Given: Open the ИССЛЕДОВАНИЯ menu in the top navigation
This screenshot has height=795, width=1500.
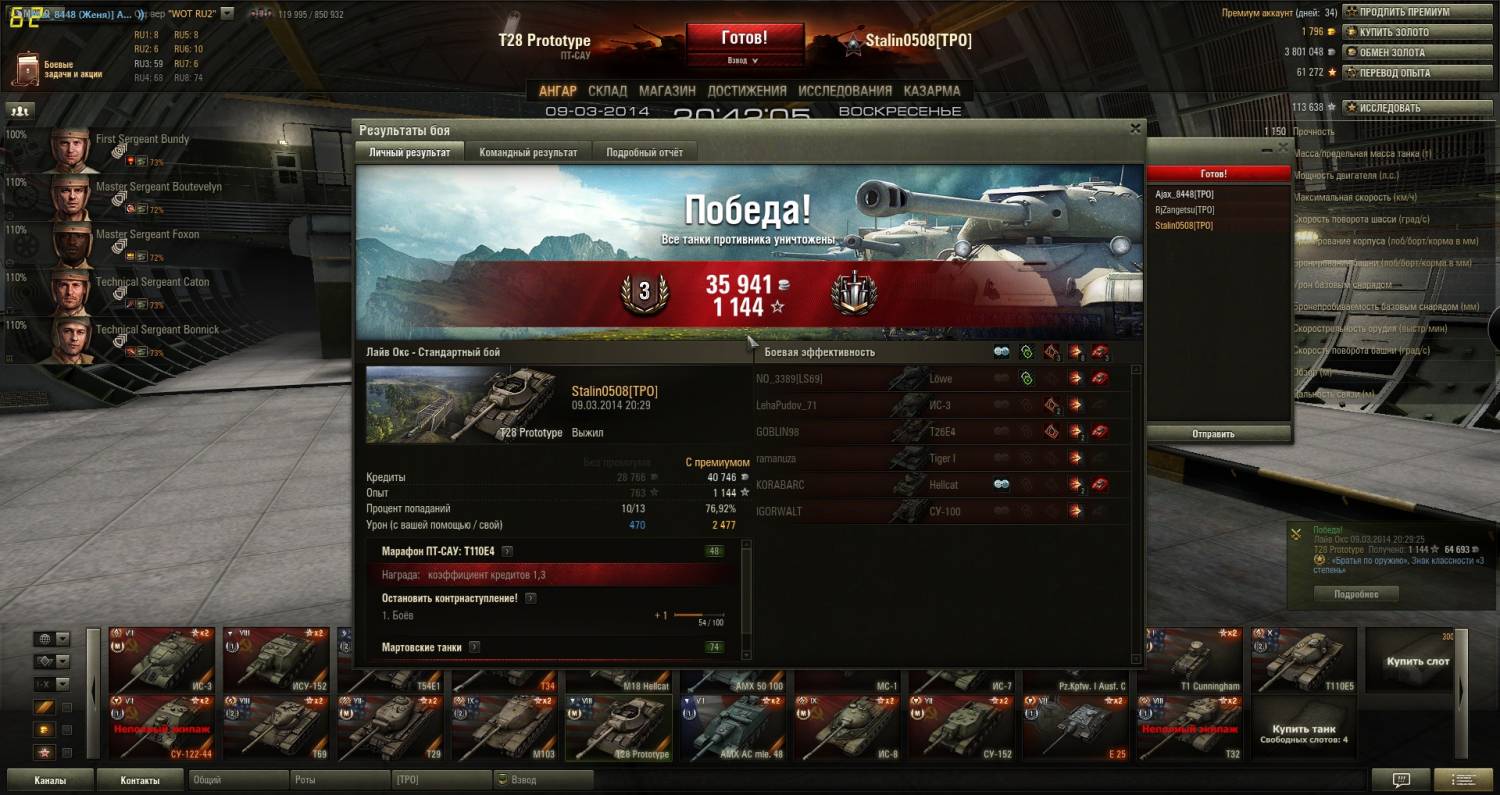Looking at the screenshot, I should click(845, 90).
